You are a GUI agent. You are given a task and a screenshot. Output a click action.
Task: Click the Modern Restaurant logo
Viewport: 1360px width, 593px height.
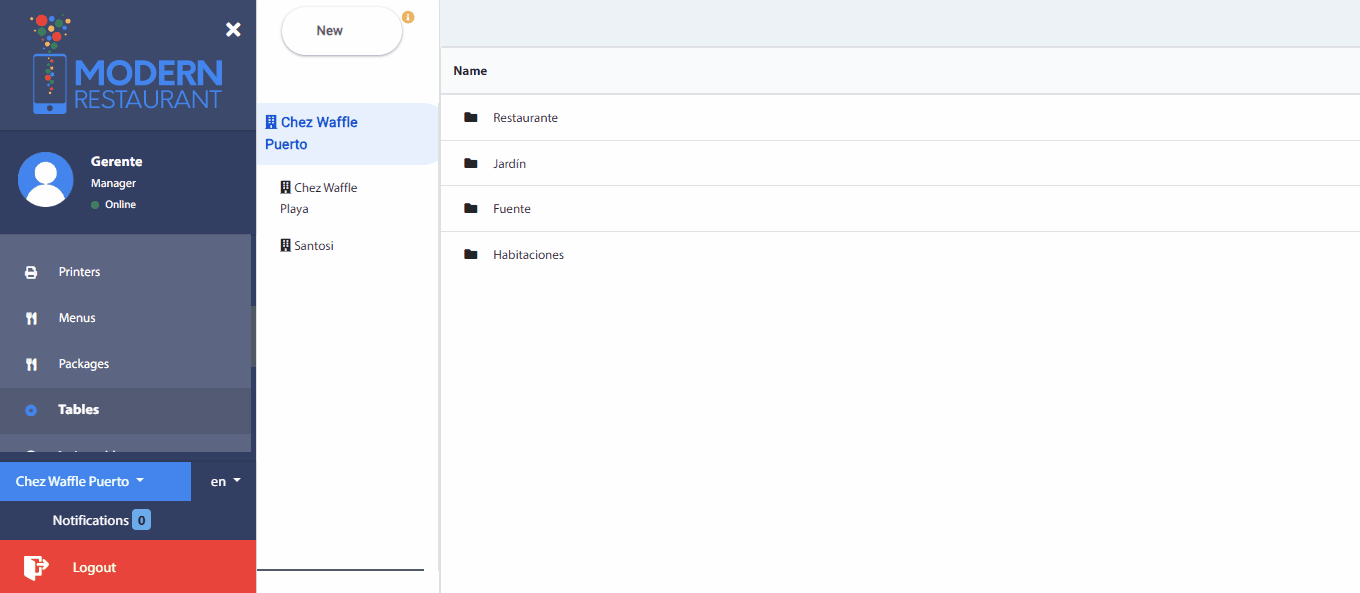coord(127,66)
